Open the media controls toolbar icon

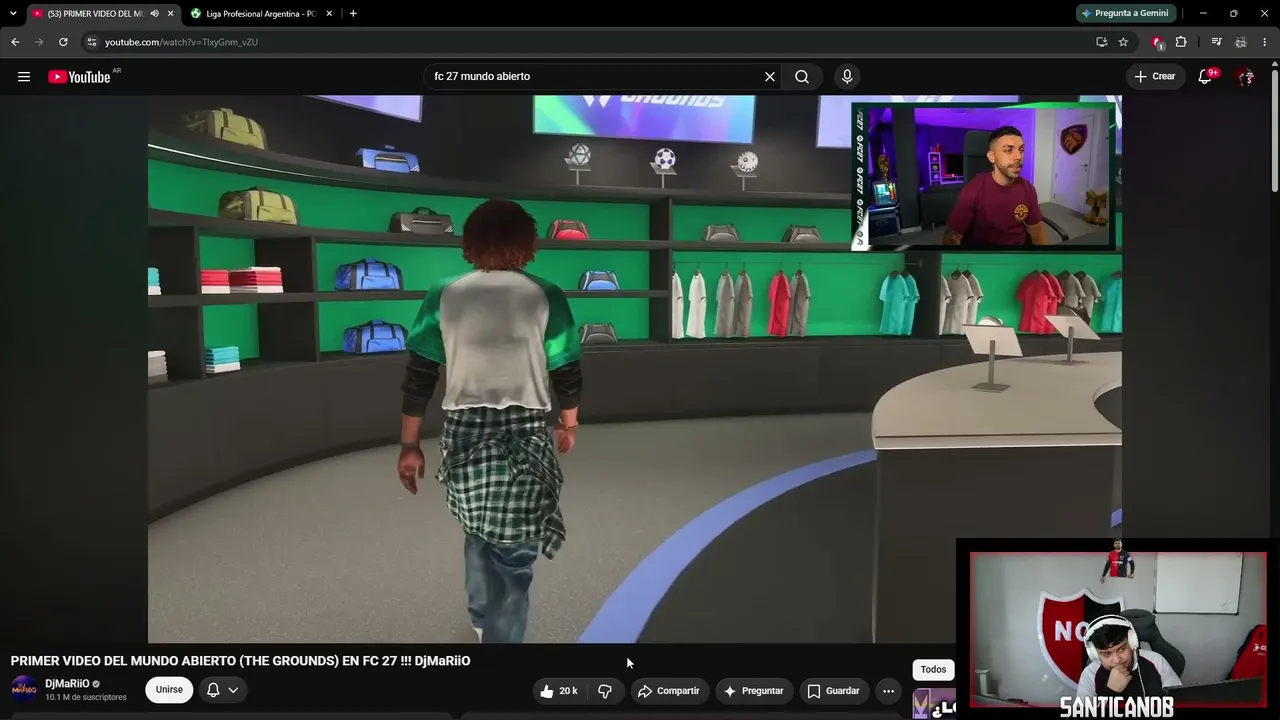1216,42
